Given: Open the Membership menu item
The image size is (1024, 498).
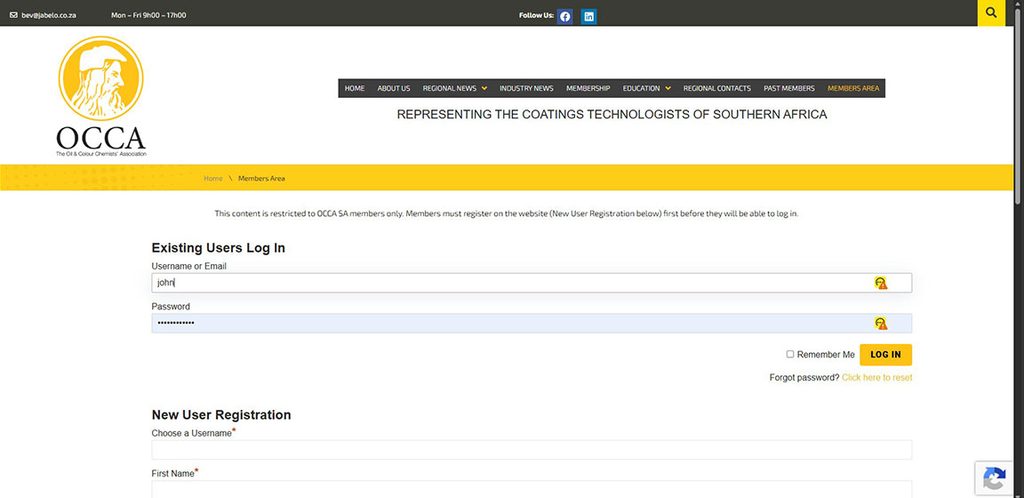Looking at the screenshot, I should coord(588,88).
